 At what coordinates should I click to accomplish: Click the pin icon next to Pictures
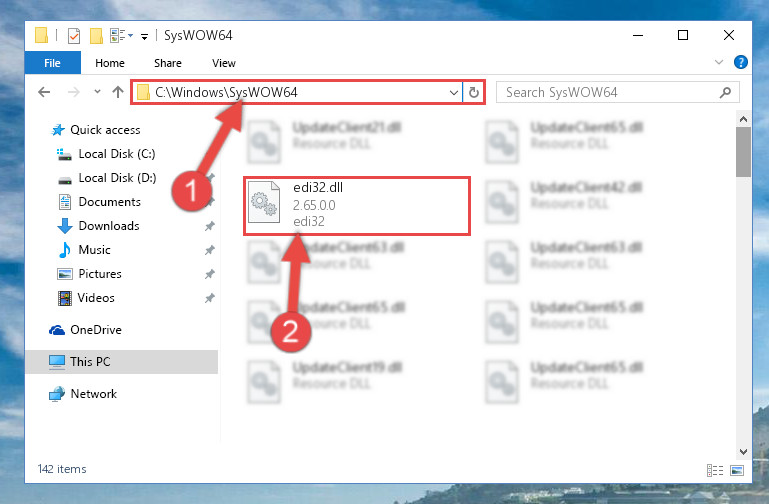(x=209, y=274)
